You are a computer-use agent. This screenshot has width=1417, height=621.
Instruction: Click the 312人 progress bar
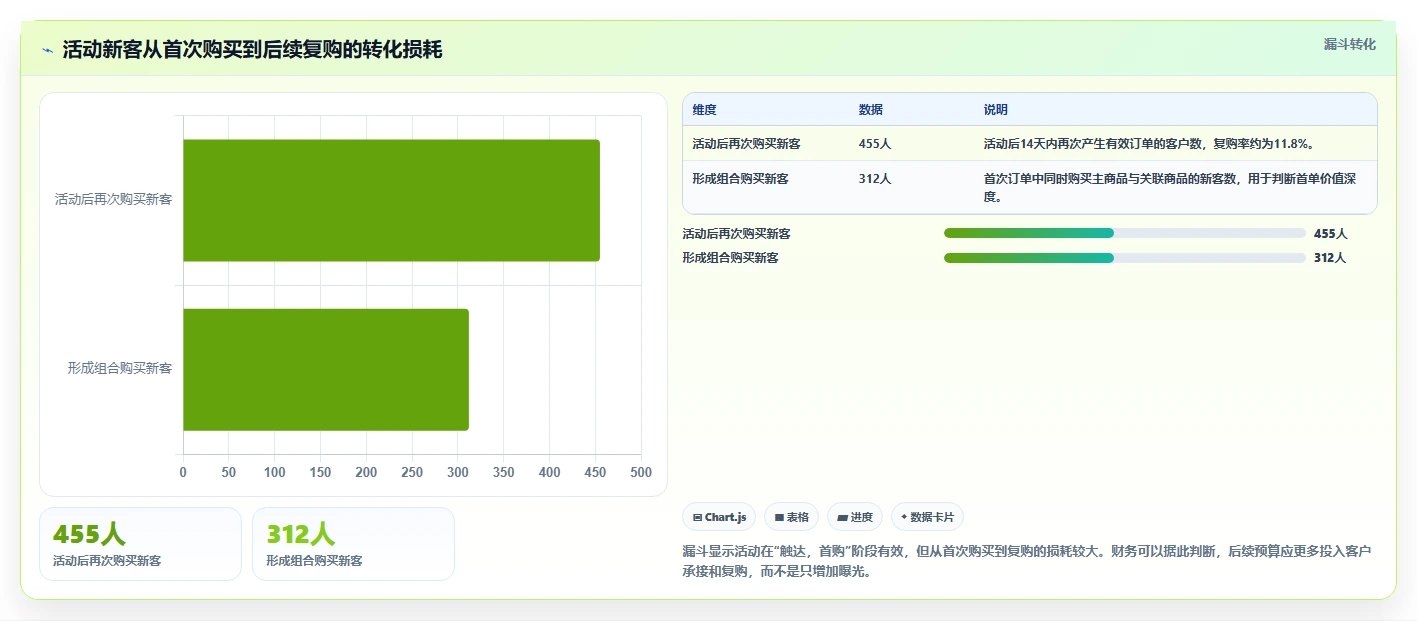click(1125, 257)
